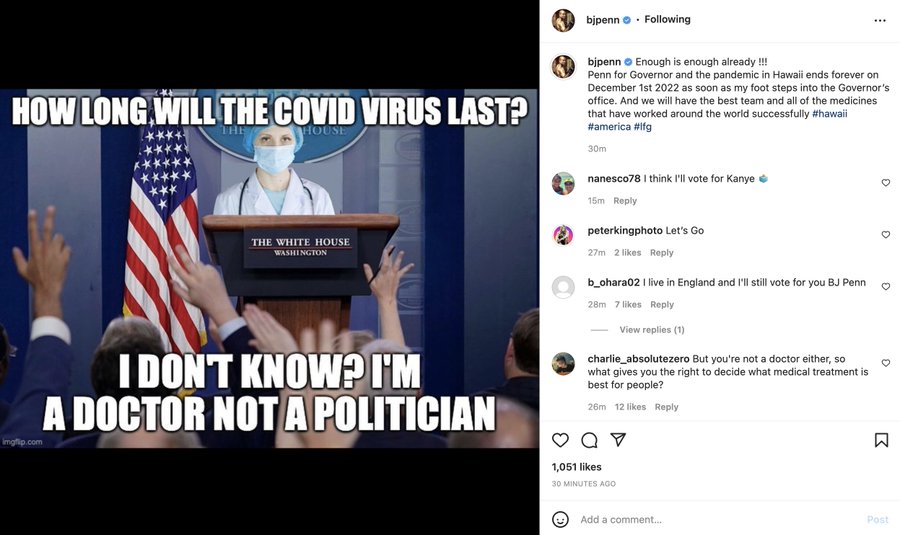900x535 pixels.
Task: Open the comment bubble icon
Action: [x=589, y=440]
